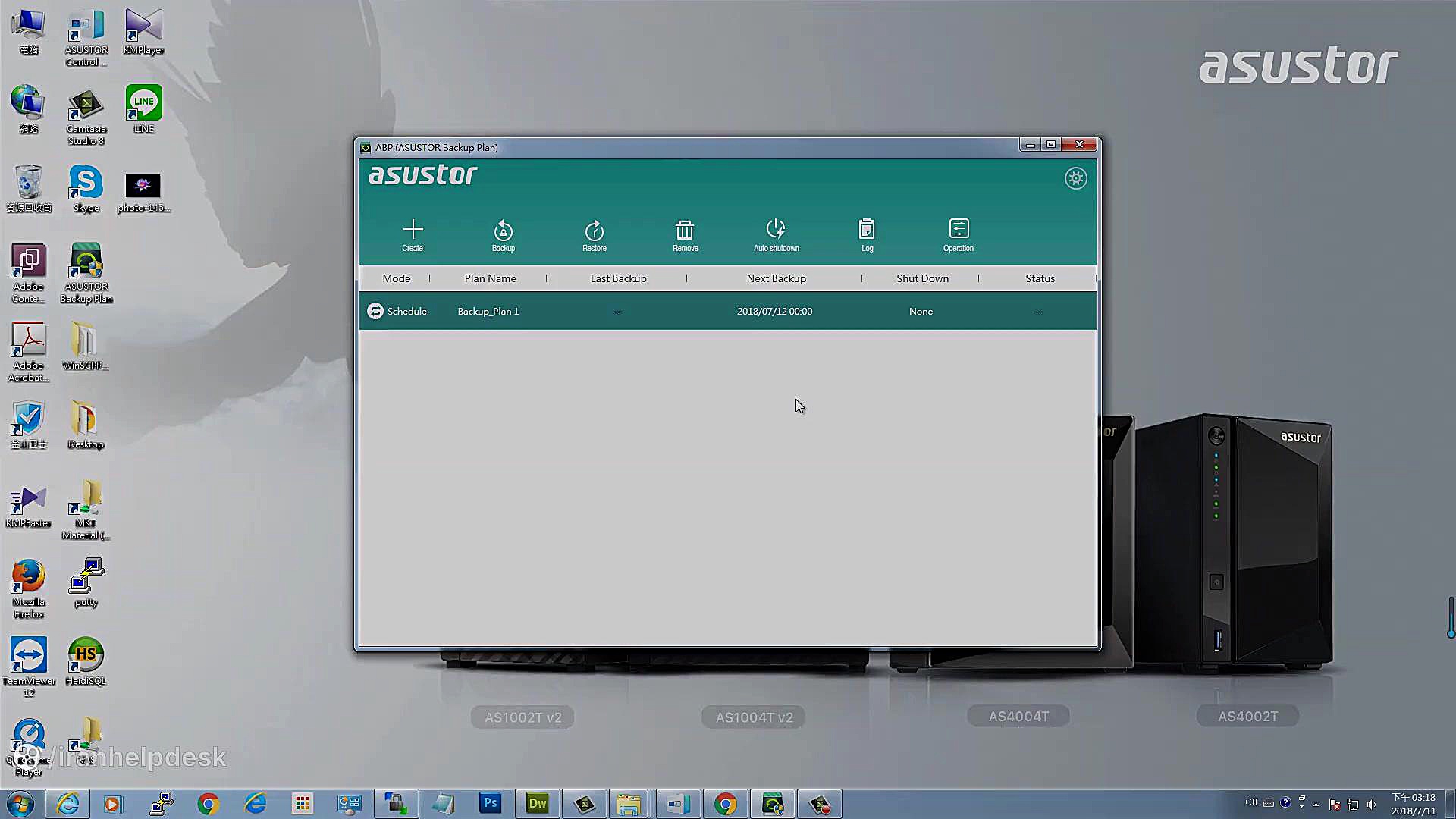Click Status column header
This screenshot has height=819, width=1456.
pyautogui.click(x=1040, y=278)
